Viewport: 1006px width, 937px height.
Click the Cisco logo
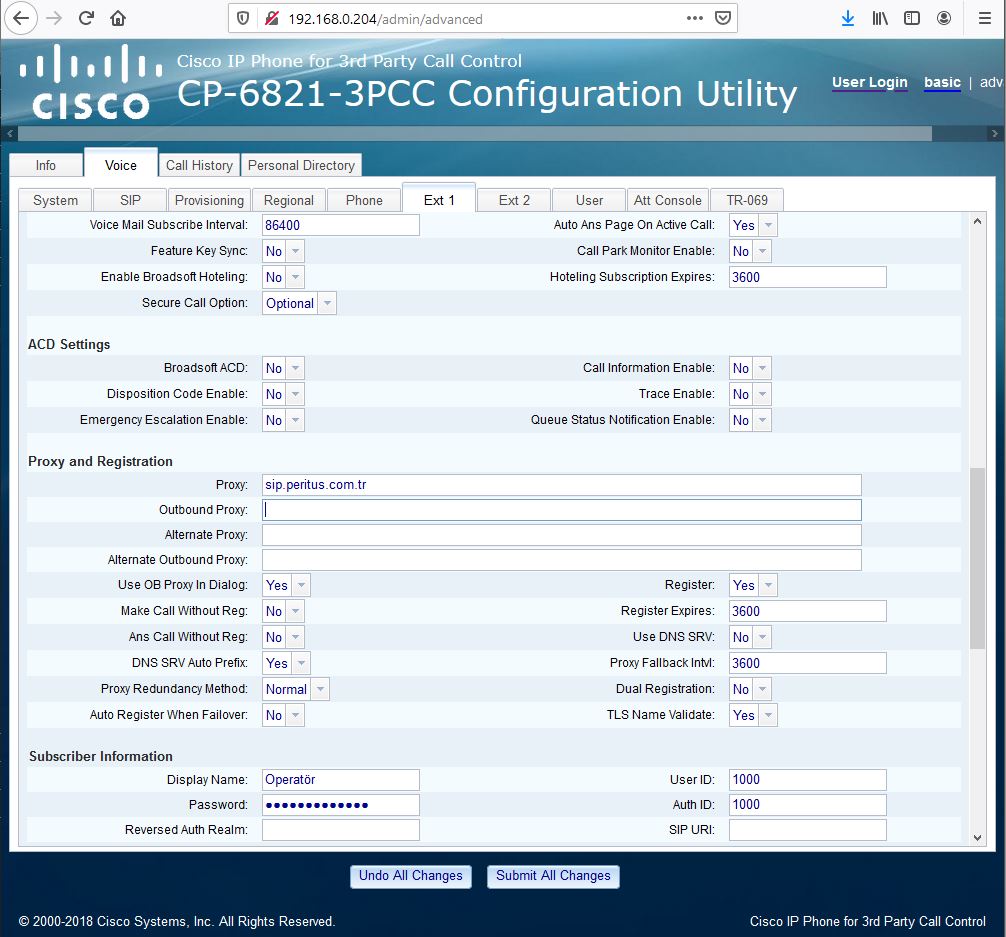(90, 82)
